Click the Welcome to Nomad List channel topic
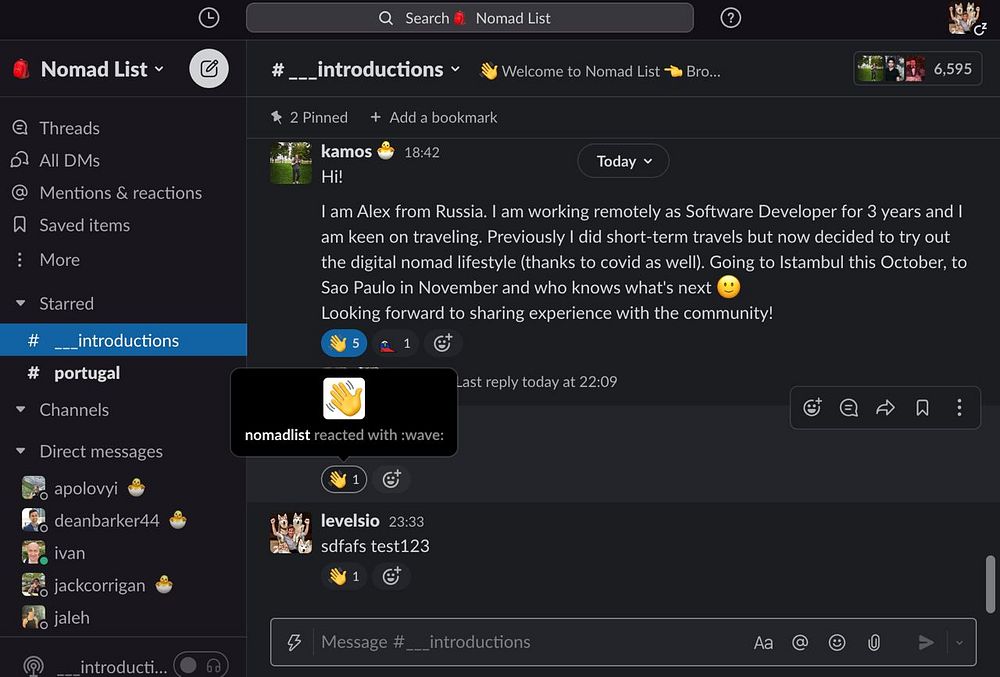Screen dimensions: 1000x677 point(600,71)
